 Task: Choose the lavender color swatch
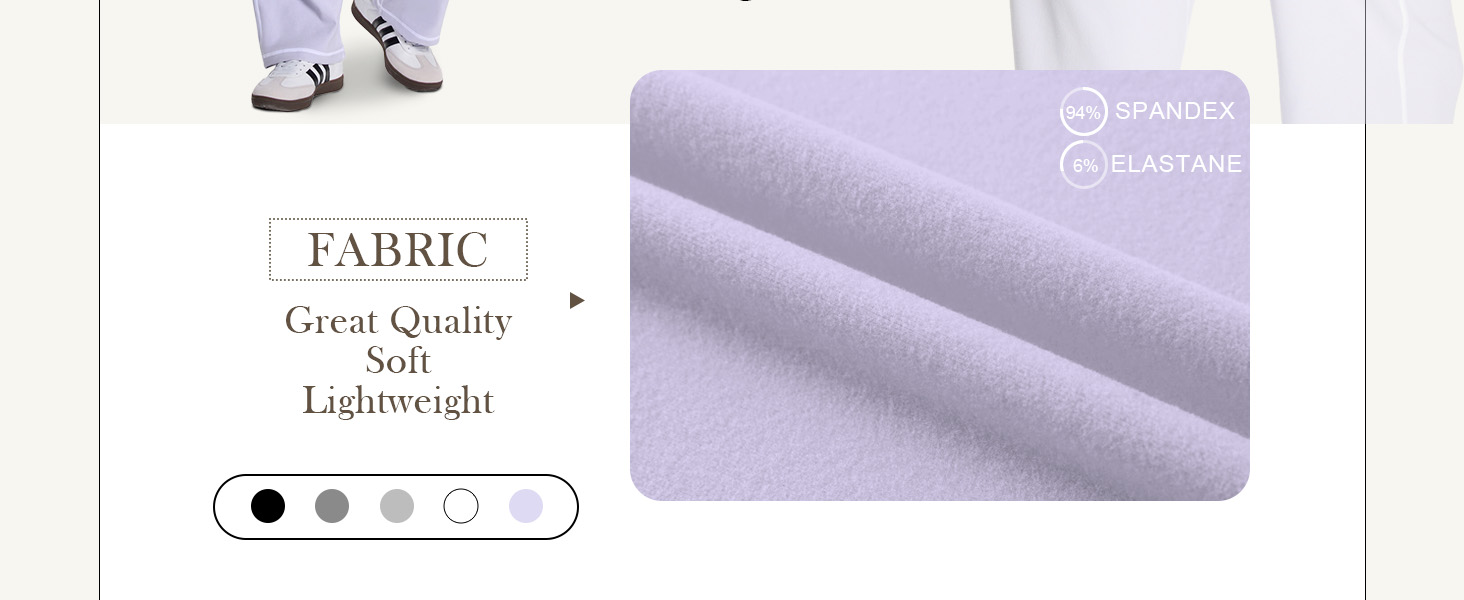526,506
